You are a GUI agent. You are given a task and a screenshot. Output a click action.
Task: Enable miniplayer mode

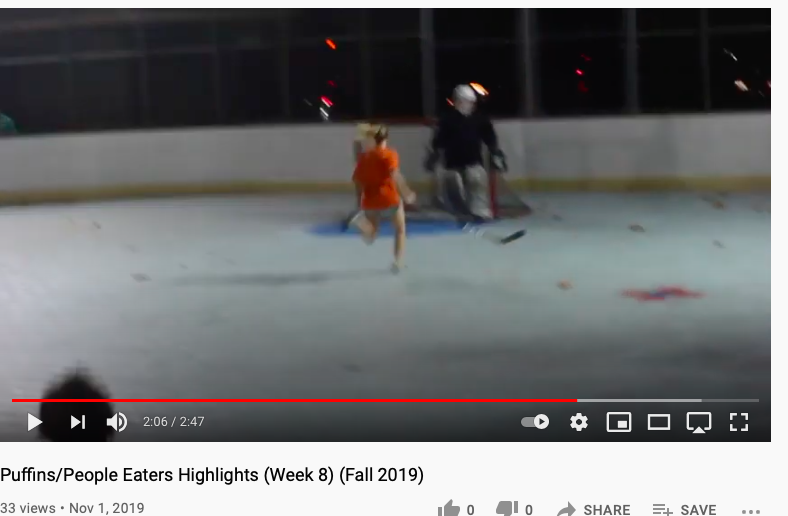[x=619, y=422]
